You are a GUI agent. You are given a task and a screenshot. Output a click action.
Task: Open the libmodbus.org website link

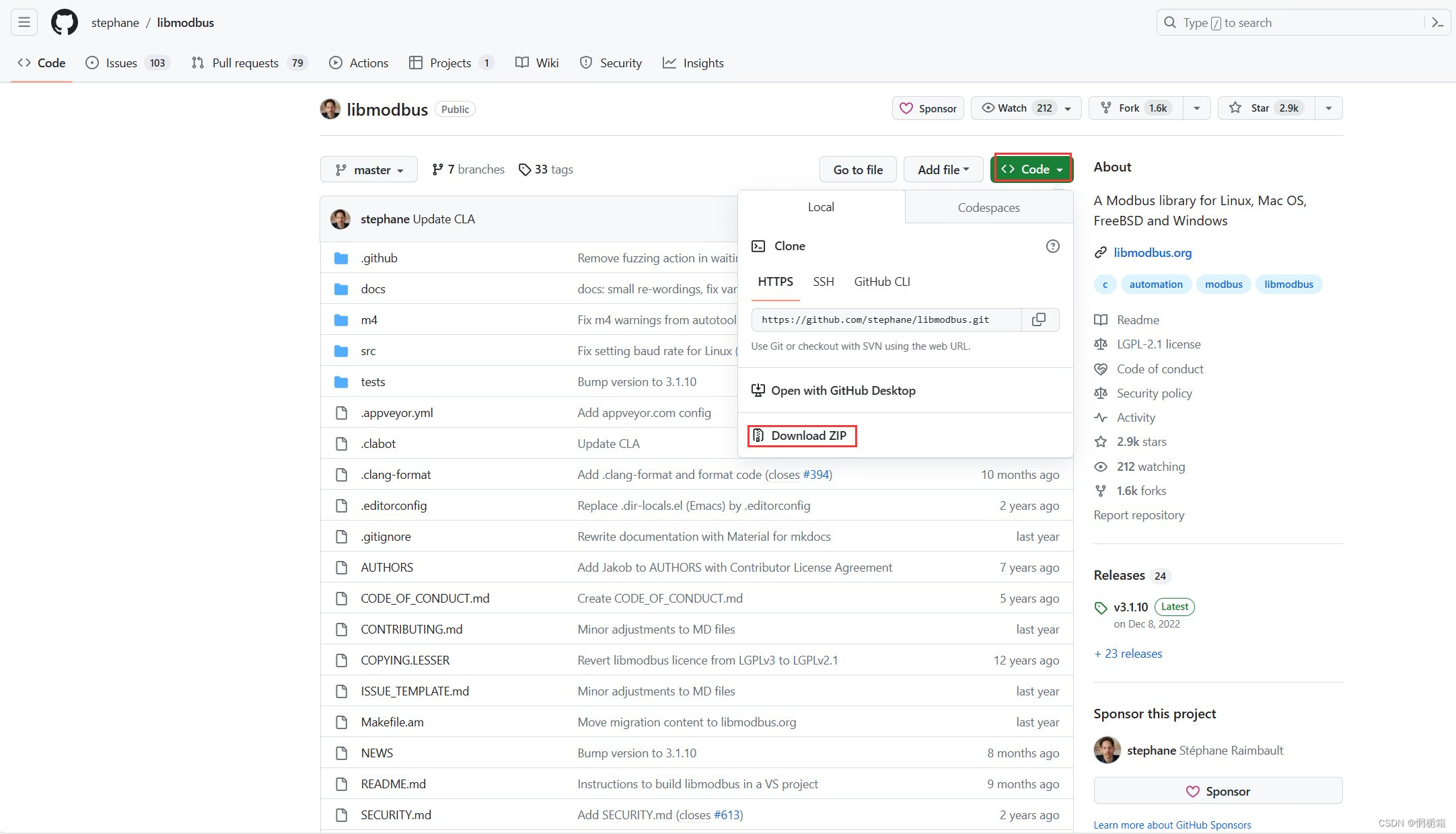tap(1152, 253)
